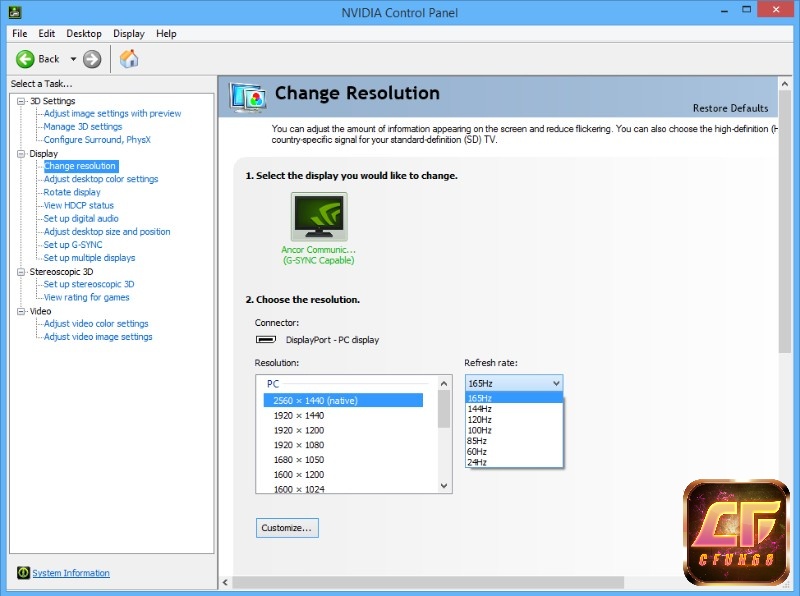Click resolution list scroll down arrow
This screenshot has width=800, height=596.
click(444, 486)
